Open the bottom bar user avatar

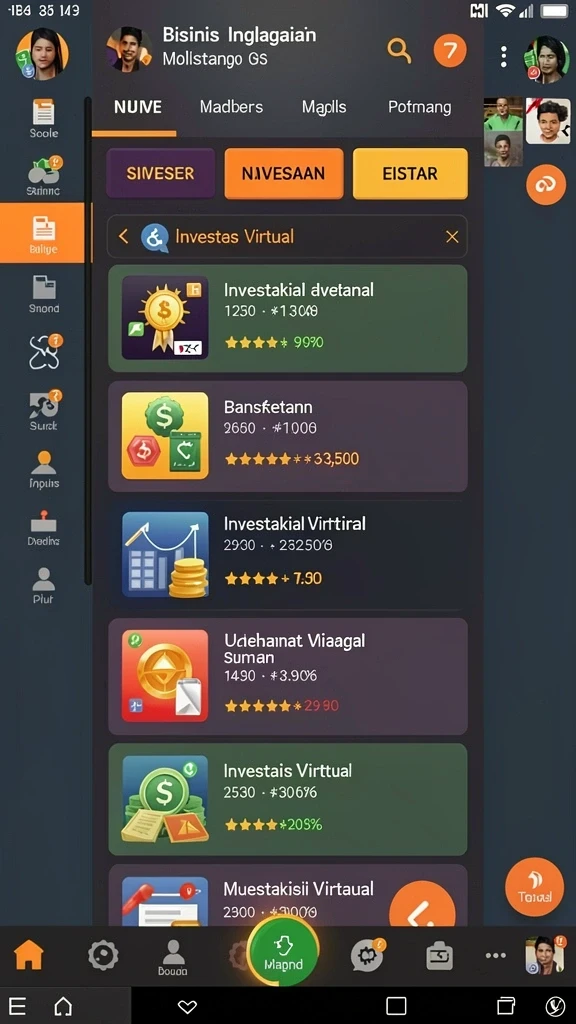[x=544, y=955]
